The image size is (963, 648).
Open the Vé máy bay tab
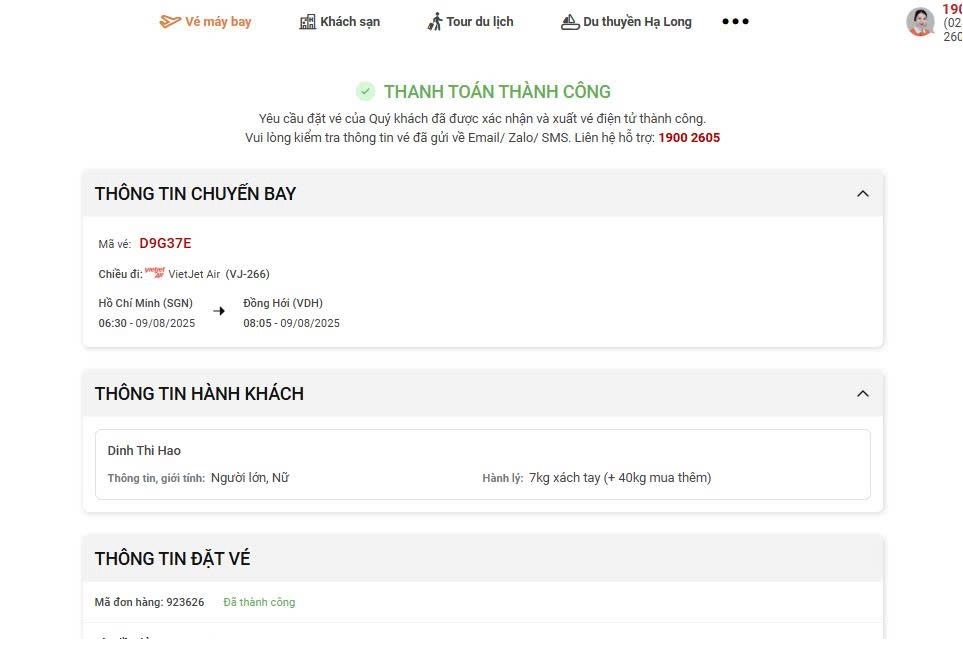(x=218, y=21)
